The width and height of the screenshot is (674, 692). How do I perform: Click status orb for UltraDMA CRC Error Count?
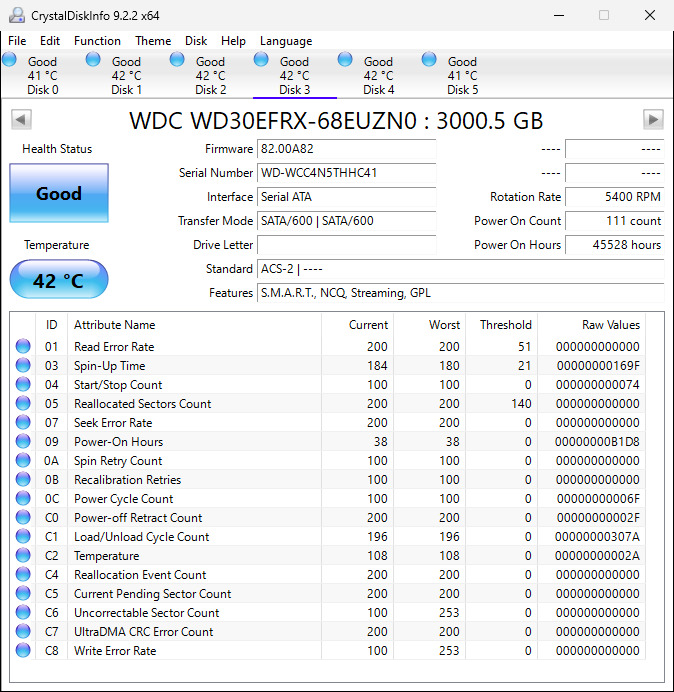click(x=23, y=631)
